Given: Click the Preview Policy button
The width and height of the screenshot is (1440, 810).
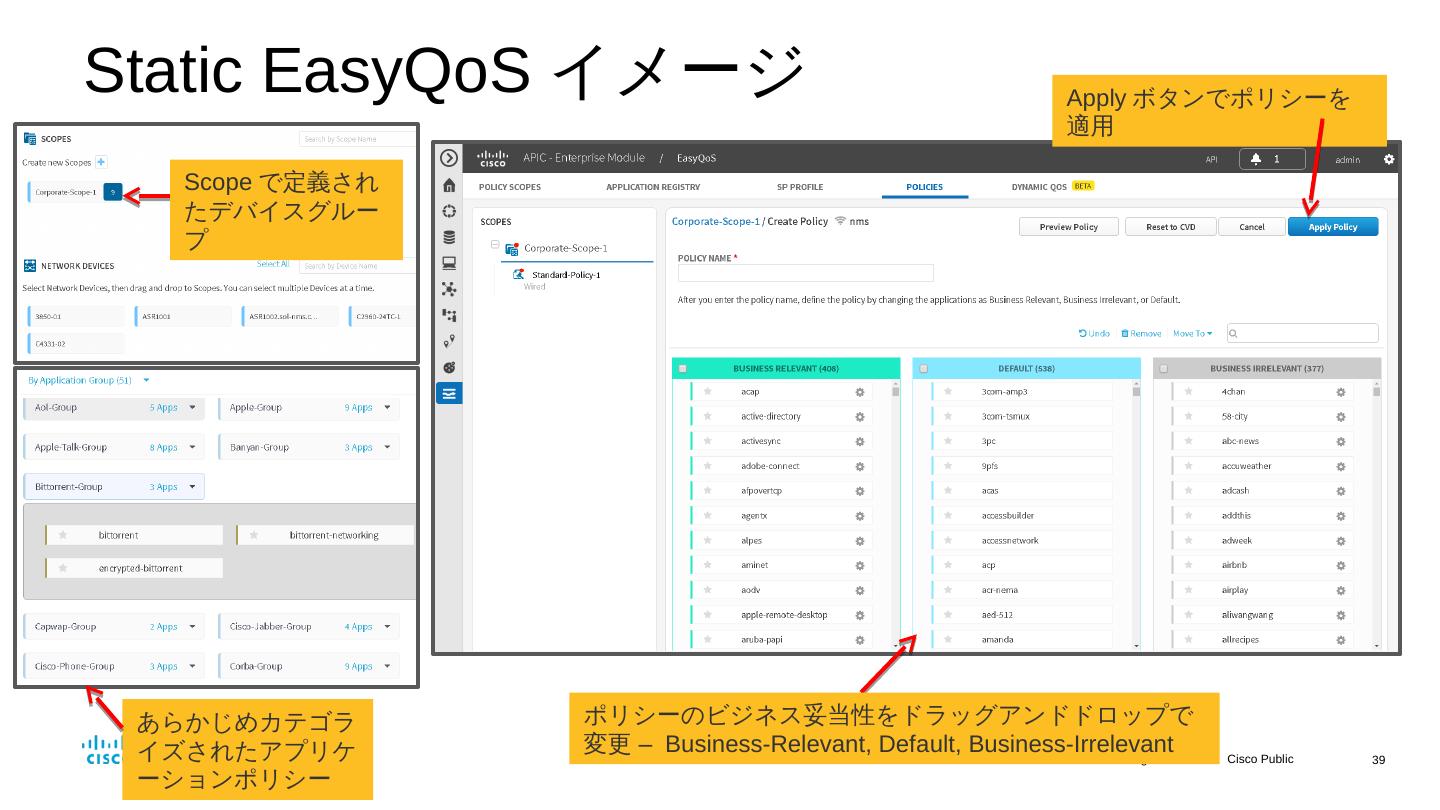Looking at the screenshot, I should pyautogui.click(x=1069, y=227).
